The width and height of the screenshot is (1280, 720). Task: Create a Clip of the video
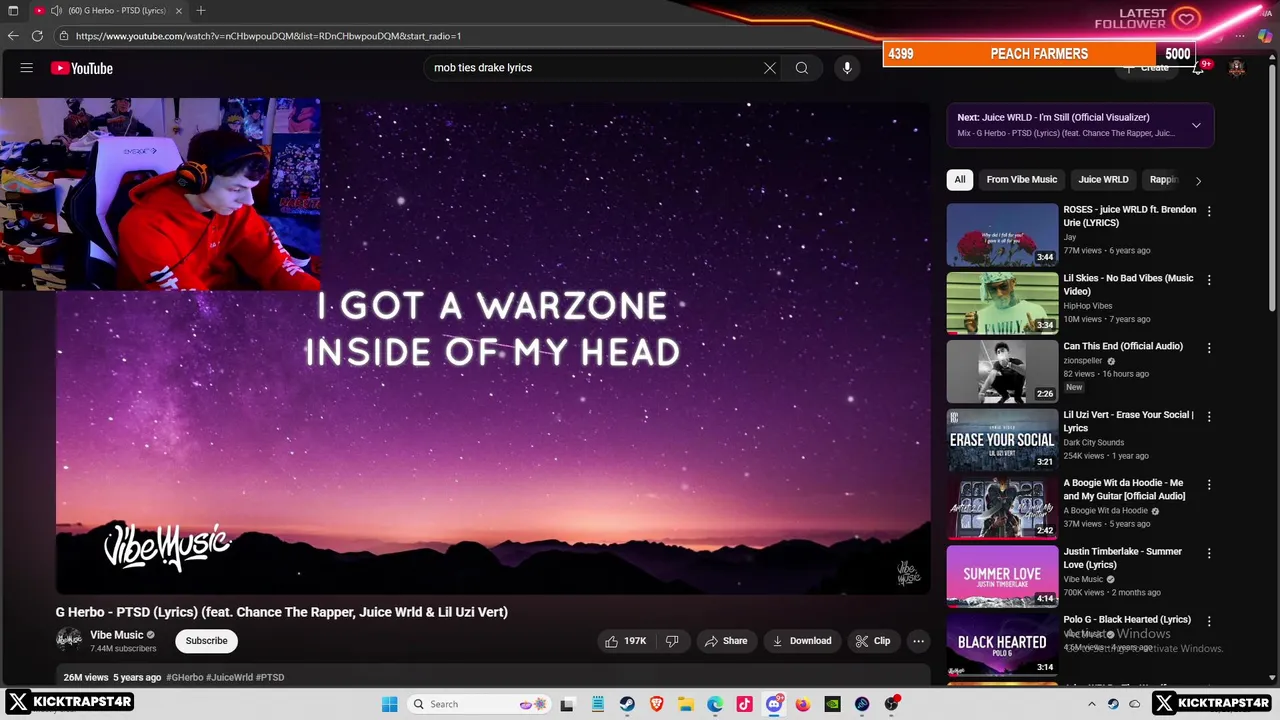click(x=873, y=641)
